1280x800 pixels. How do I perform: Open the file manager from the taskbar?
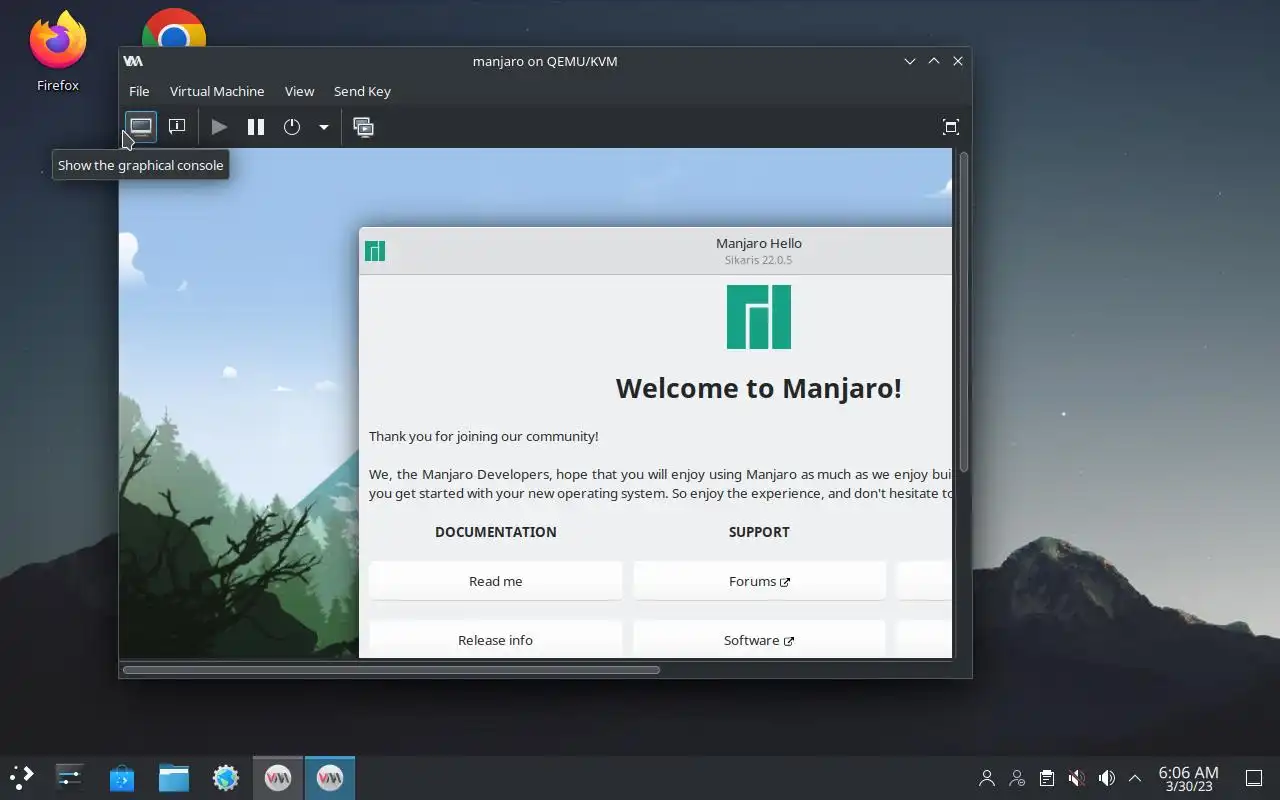pyautogui.click(x=174, y=778)
